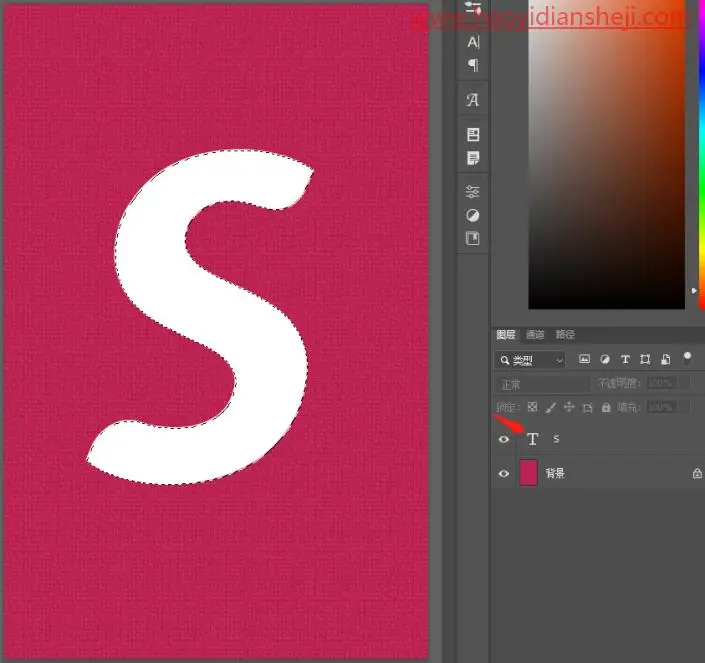Click the lock all padlock icon
Screen dimensions: 705x663
[x=606, y=407]
